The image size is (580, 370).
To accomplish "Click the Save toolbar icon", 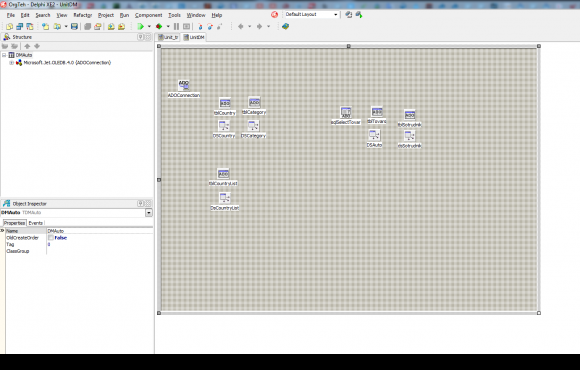I will (x=74, y=26).
